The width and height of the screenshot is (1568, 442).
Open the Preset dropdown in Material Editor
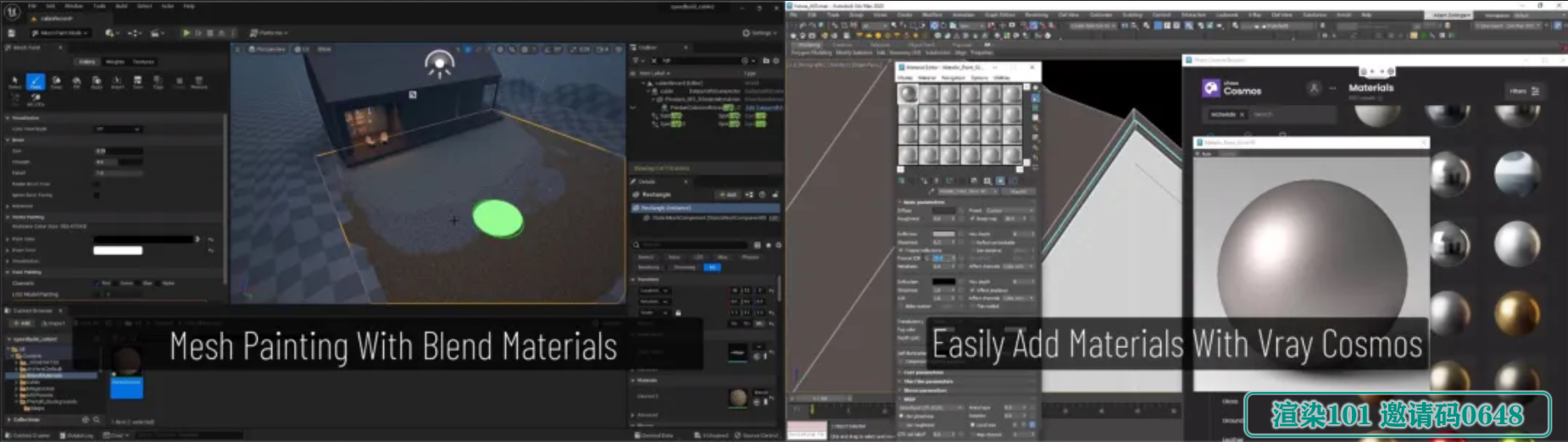[x=1011, y=210]
